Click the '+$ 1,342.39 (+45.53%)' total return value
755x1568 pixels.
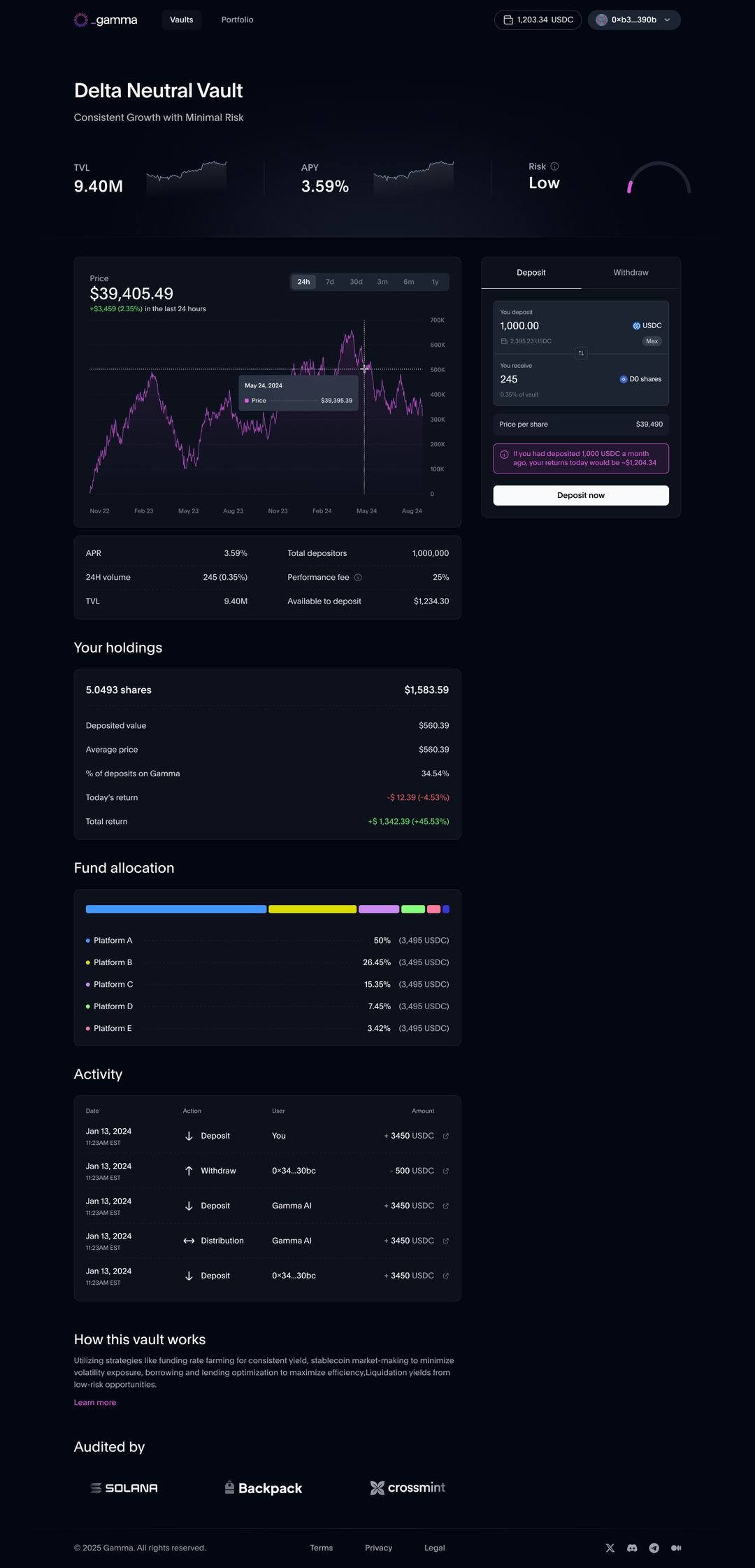tap(409, 822)
